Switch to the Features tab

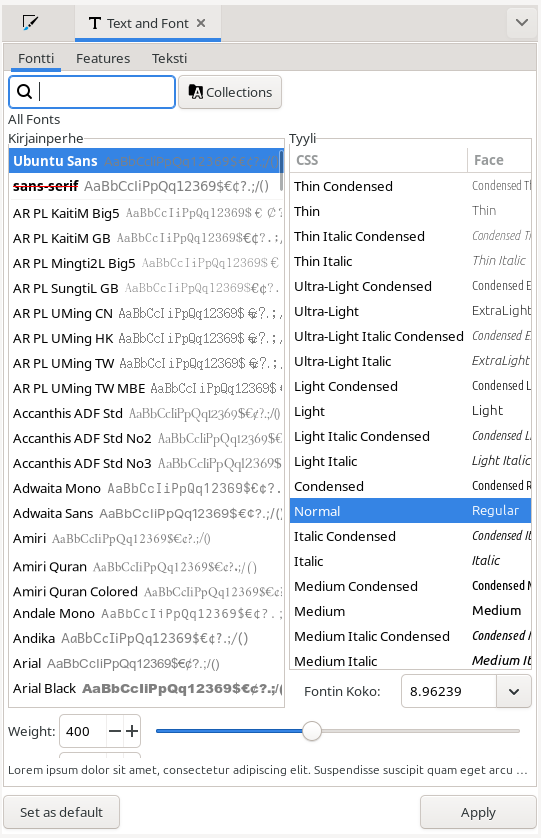coord(103,58)
